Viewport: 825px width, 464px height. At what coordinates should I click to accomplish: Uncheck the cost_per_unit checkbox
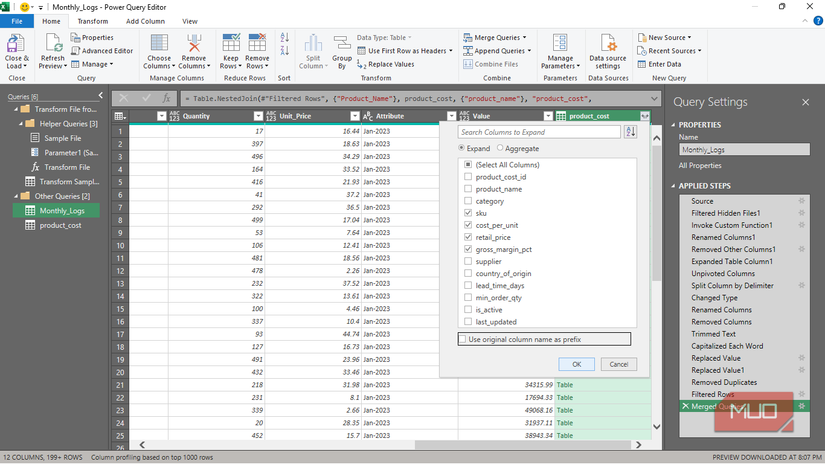468,225
